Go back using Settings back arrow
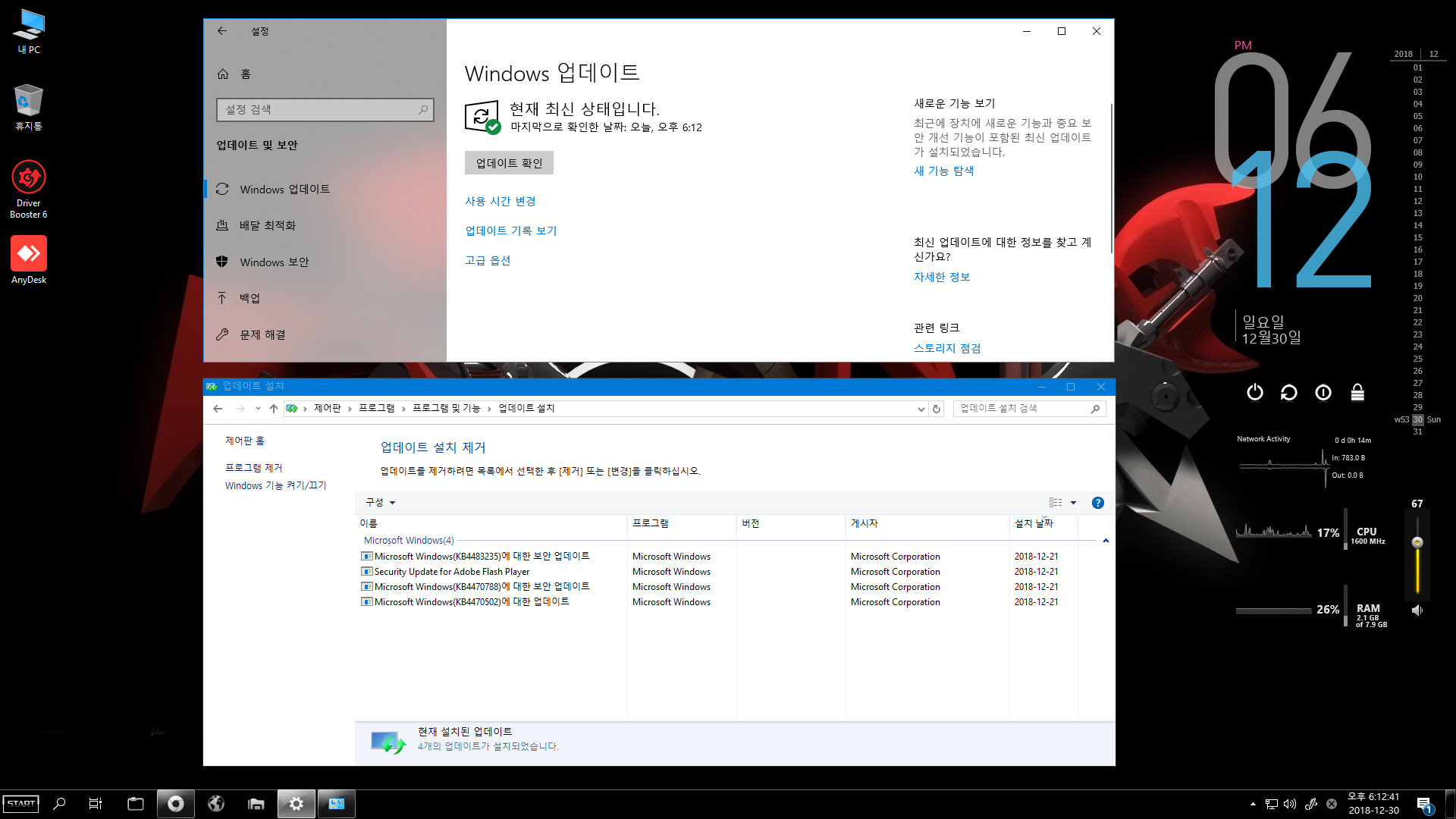The width and height of the screenshot is (1456, 819). pyautogui.click(x=222, y=31)
